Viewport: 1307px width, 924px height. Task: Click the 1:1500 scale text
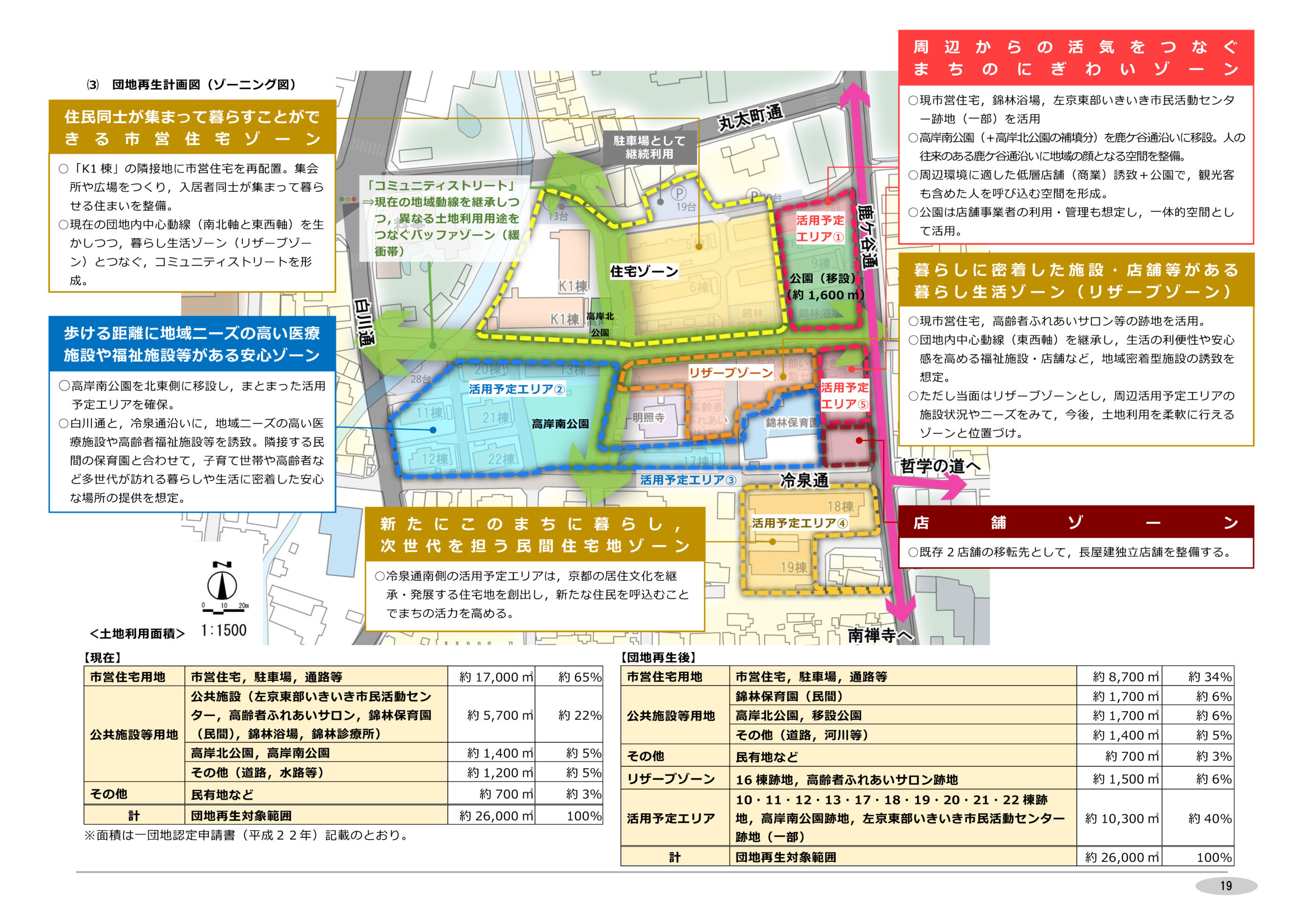click(224, 630)
